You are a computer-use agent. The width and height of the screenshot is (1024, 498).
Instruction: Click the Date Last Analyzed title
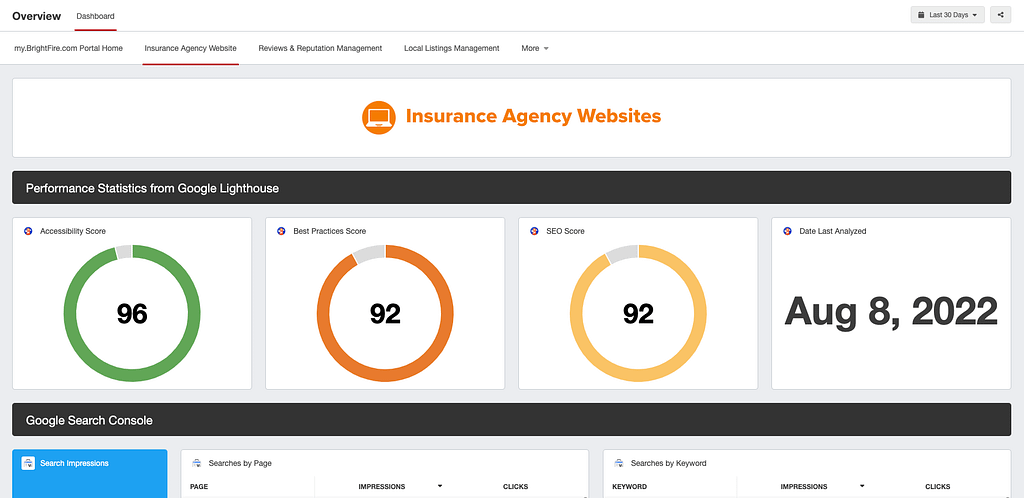[x=833, y=231]
